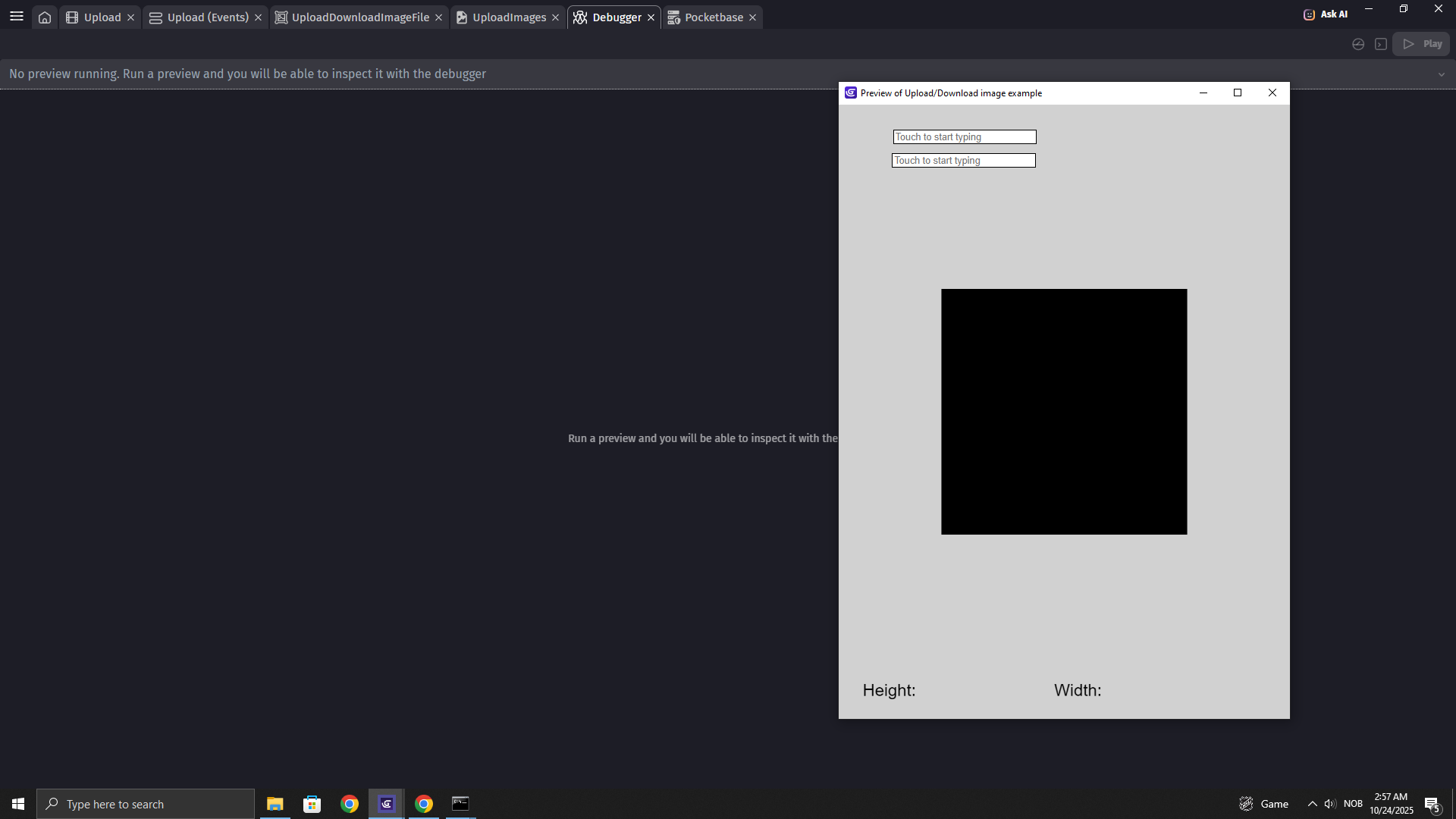1456x819 pixels.
Task: Open the clock and date flyout
Action: click(x=1391, y=804)
